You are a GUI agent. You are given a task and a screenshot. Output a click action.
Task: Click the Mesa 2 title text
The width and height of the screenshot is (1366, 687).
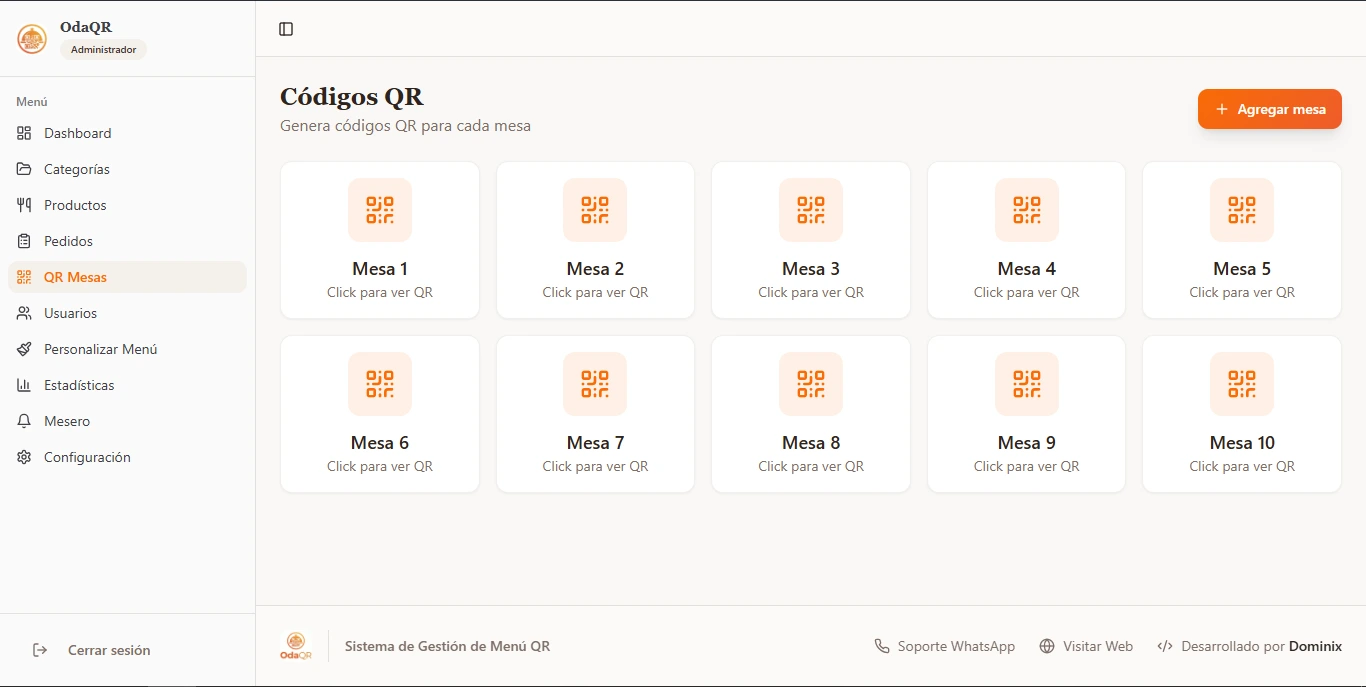pyautogui.click(x=595, y=269)
